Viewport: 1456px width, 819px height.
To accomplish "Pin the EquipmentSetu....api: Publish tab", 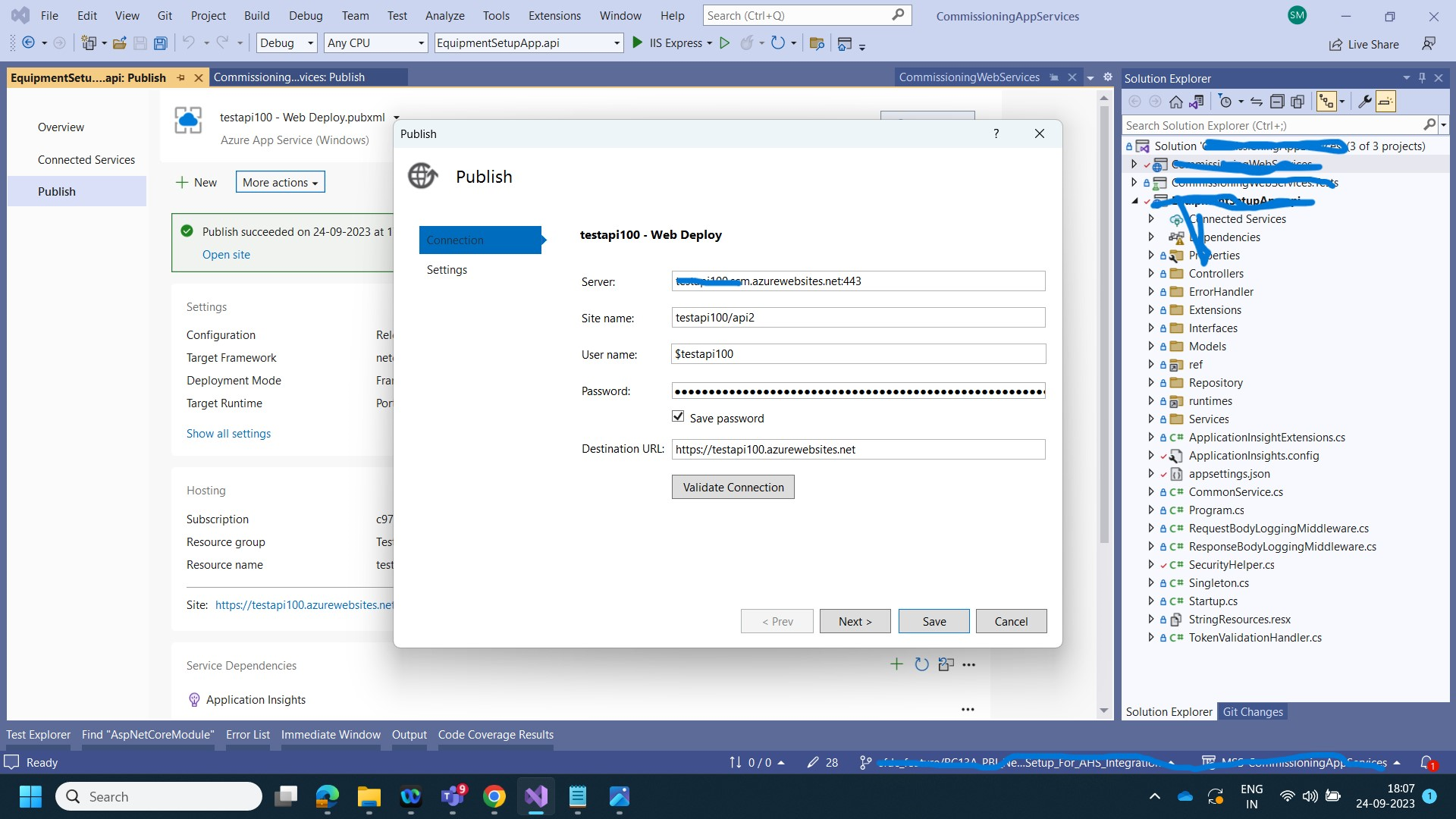I will pyautogui.click(x=180, y=77).
